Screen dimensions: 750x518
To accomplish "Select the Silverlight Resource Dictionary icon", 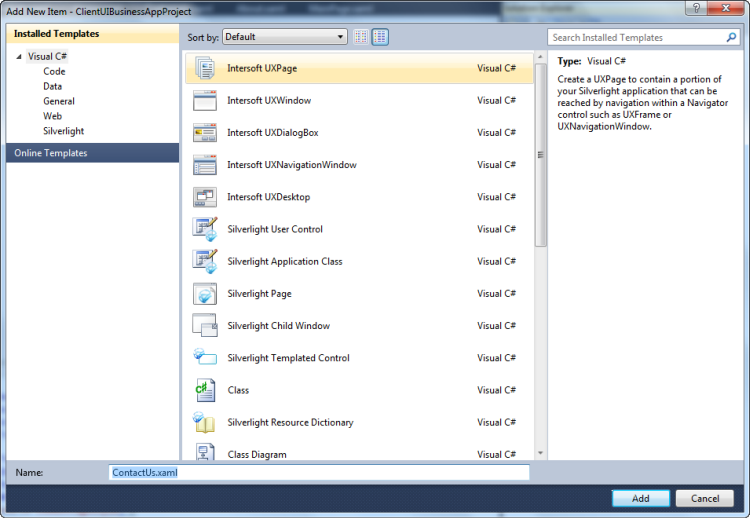I will 205,422.
